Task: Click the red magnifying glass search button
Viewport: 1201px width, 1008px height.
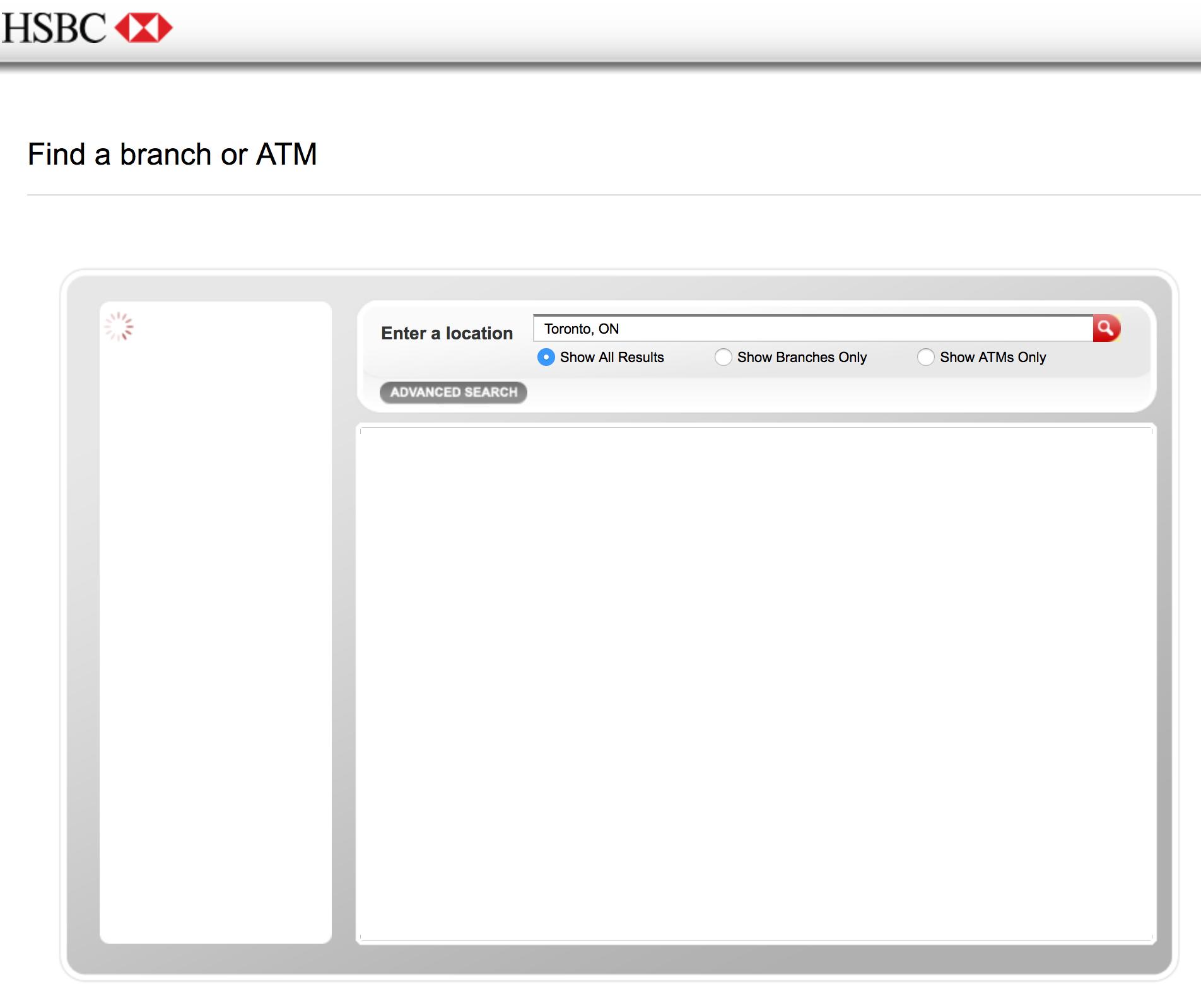Action: pyautogui.click(x=1106, y=328)
